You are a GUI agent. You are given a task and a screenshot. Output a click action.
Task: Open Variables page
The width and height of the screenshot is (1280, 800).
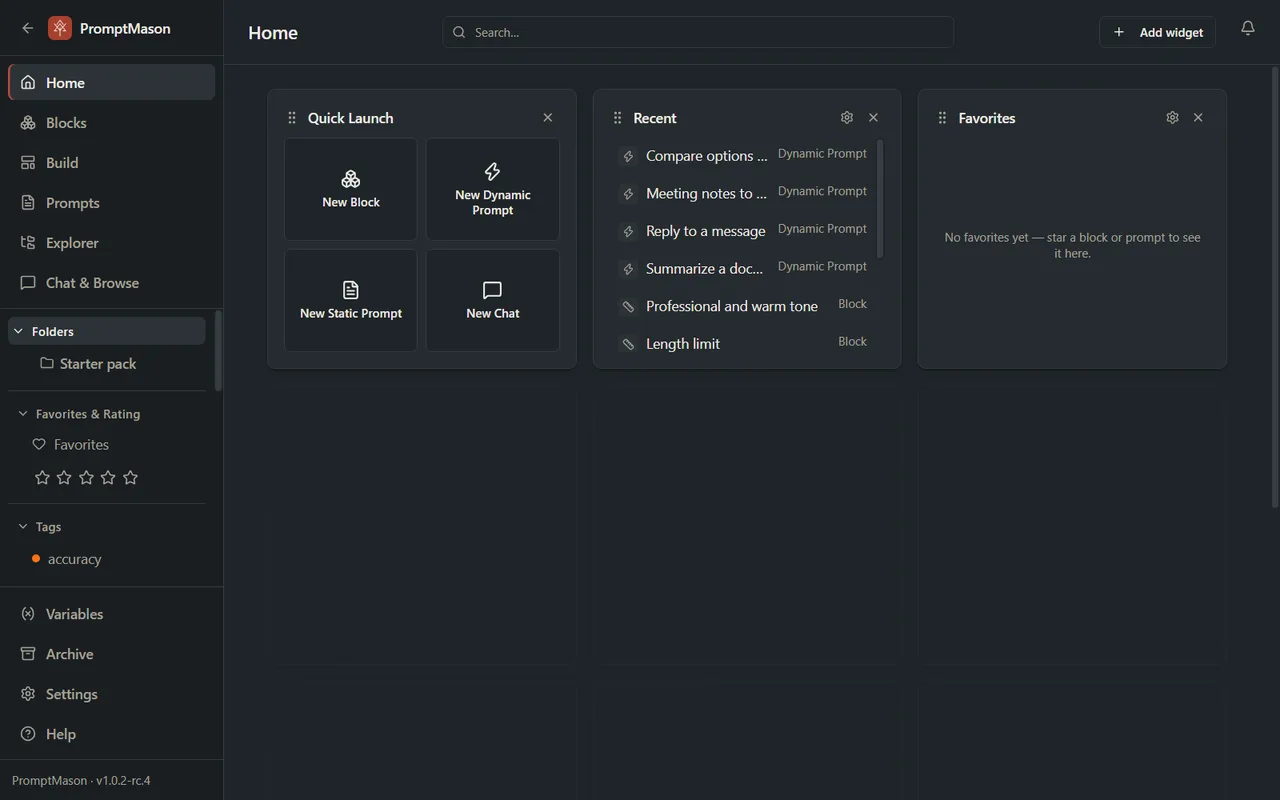[x=111, y=614]
